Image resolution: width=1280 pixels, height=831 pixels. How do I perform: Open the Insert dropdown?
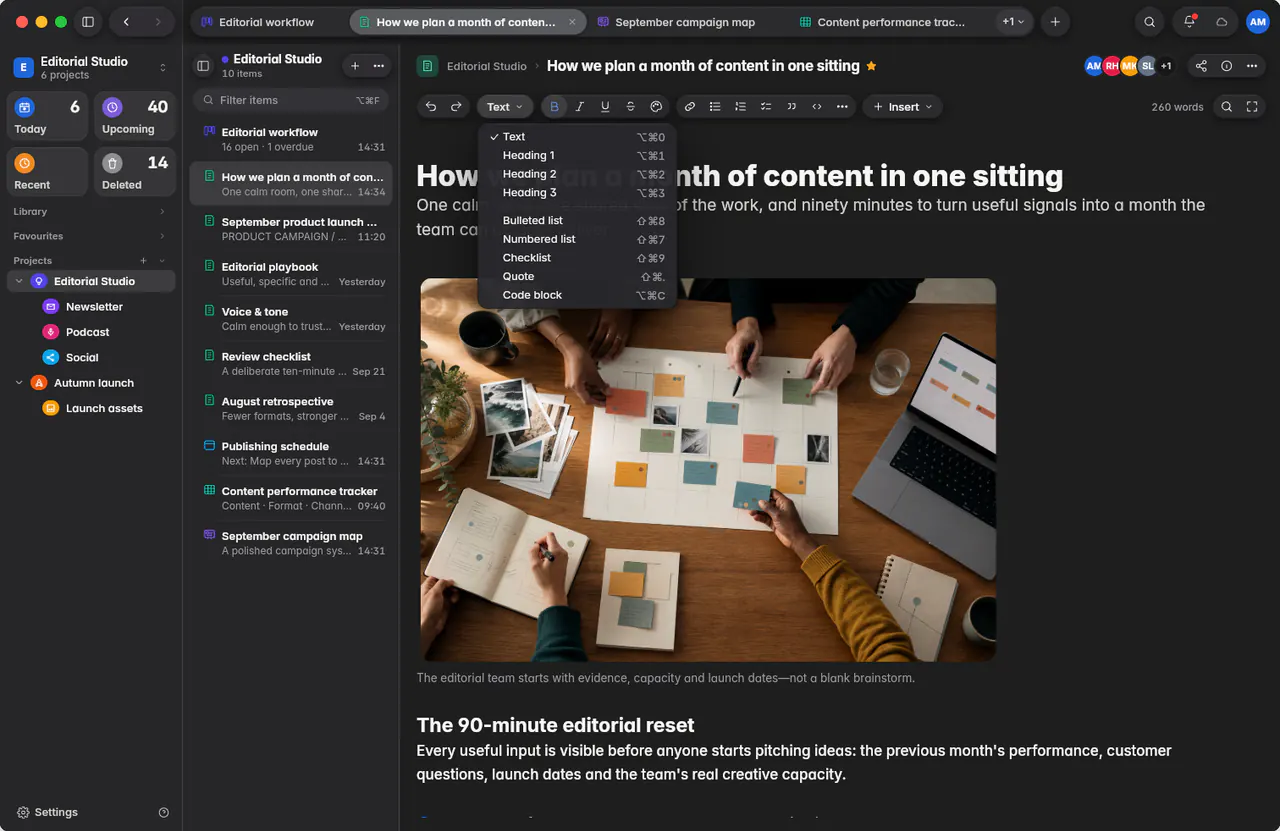point(903,107)
